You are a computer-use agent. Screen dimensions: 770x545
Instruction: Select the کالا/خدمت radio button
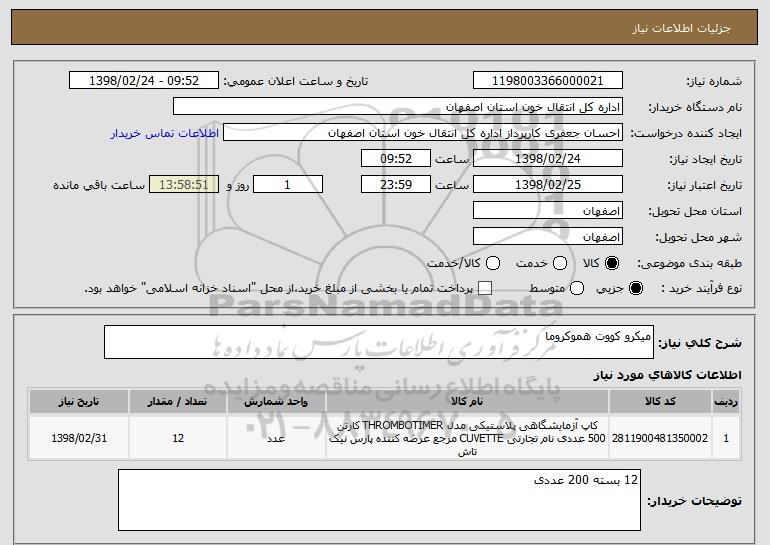click(493, 263)
